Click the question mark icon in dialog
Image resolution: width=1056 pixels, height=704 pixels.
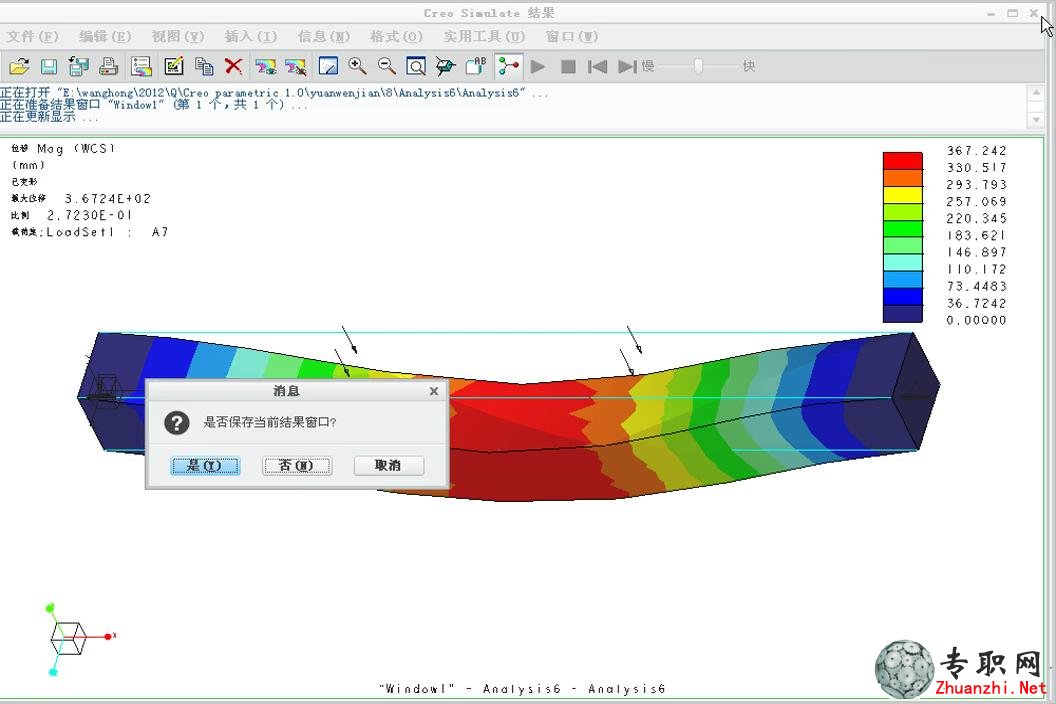tap(176, 422)
